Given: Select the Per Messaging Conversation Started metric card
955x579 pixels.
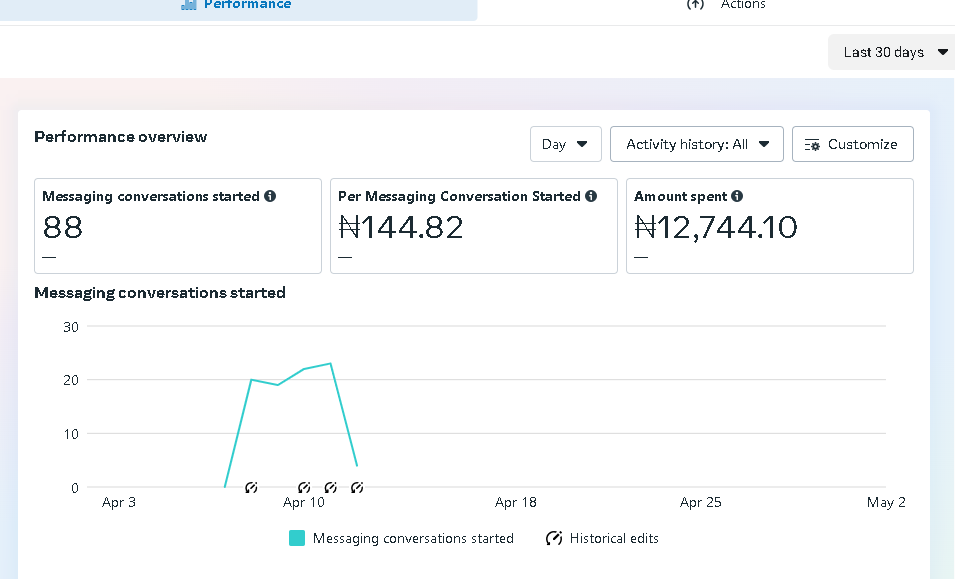Looking at the screenshot, I should point(474,226).
